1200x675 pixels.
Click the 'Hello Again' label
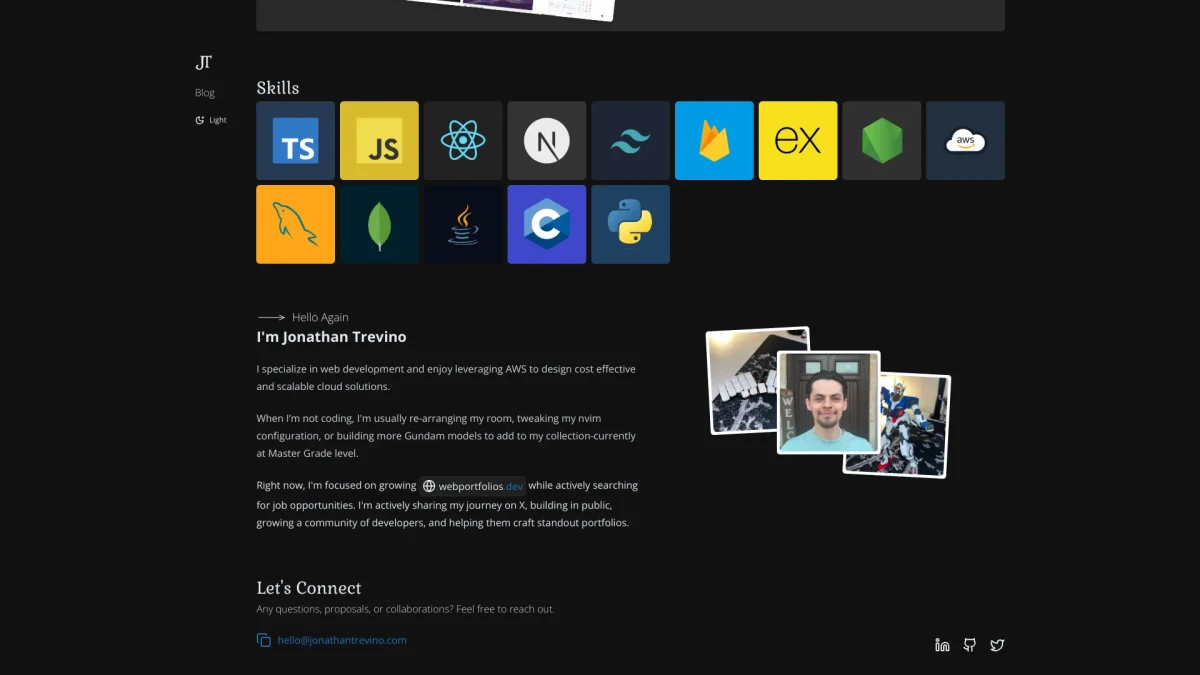320,317
